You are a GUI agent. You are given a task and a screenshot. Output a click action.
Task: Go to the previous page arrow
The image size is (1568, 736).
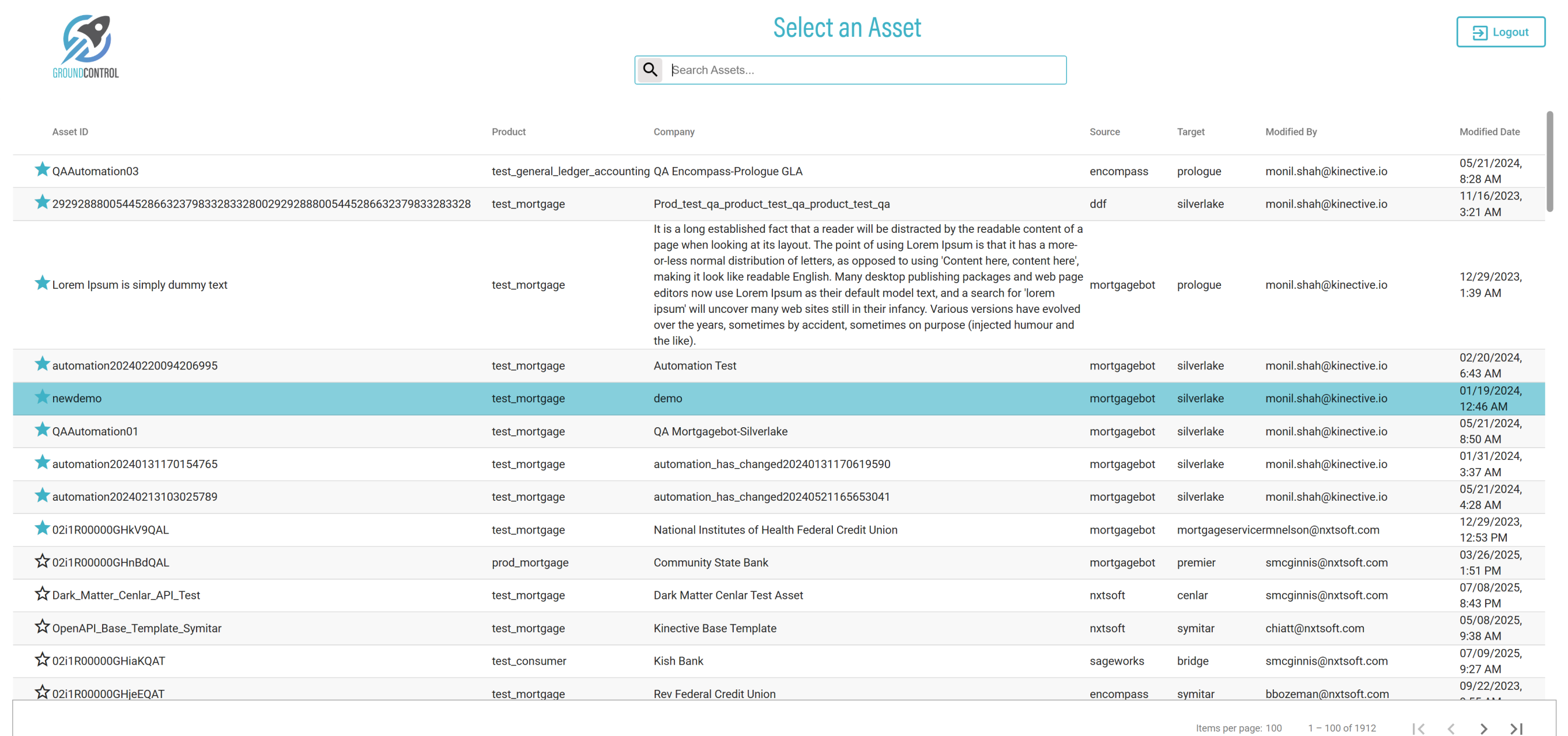[1451, 728]
